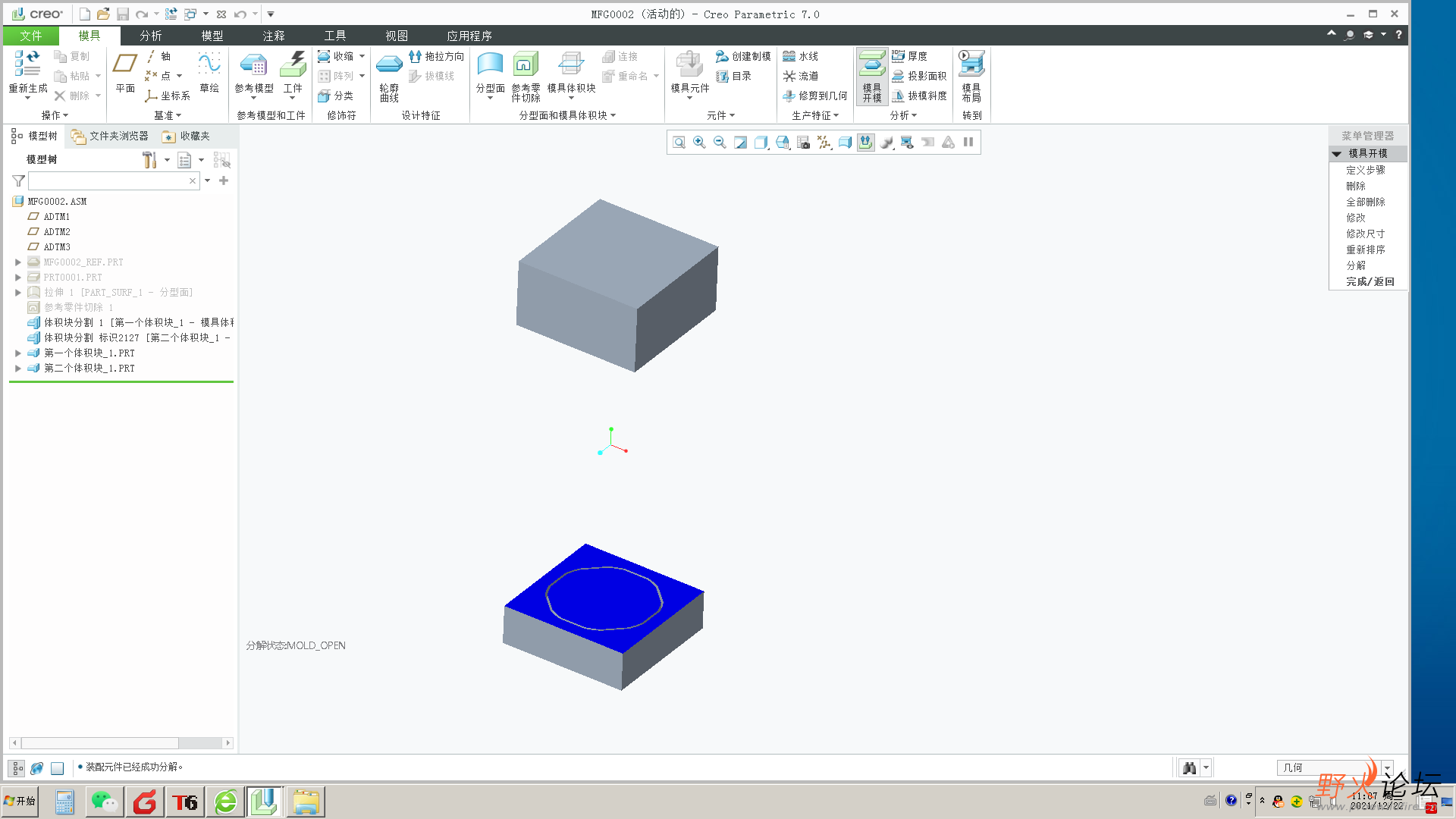The image size is (1456, 819).
Task: Click the 拖拉方向 pull direction button
Action: (436, 56)
